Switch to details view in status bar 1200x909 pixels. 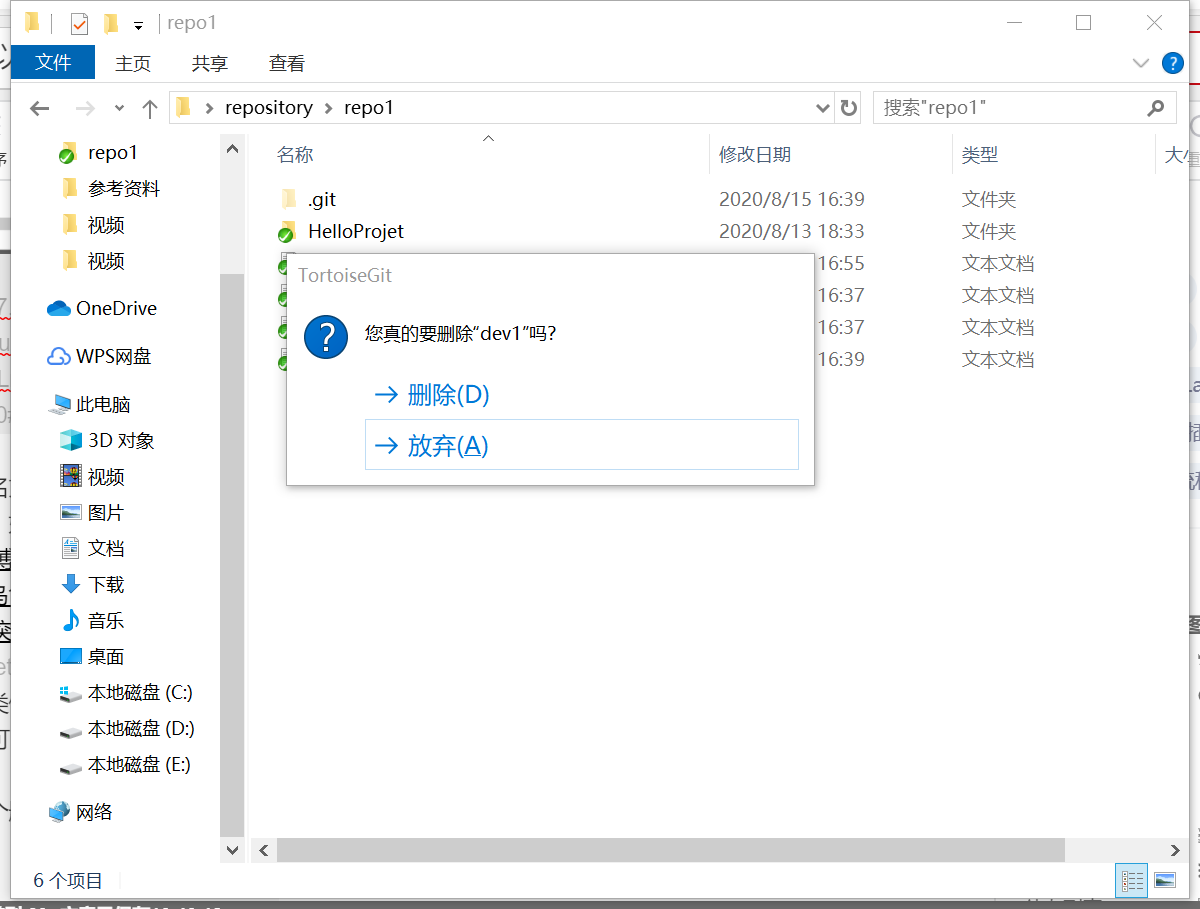(1132, 879)
